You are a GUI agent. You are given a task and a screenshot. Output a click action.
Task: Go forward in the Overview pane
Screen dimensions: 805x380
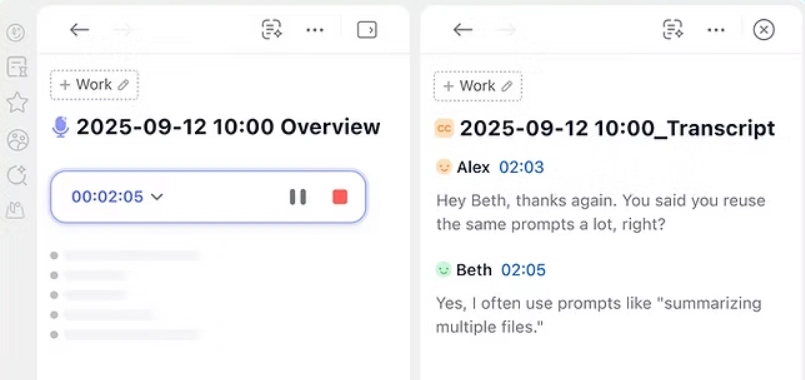tap(123, 30)
